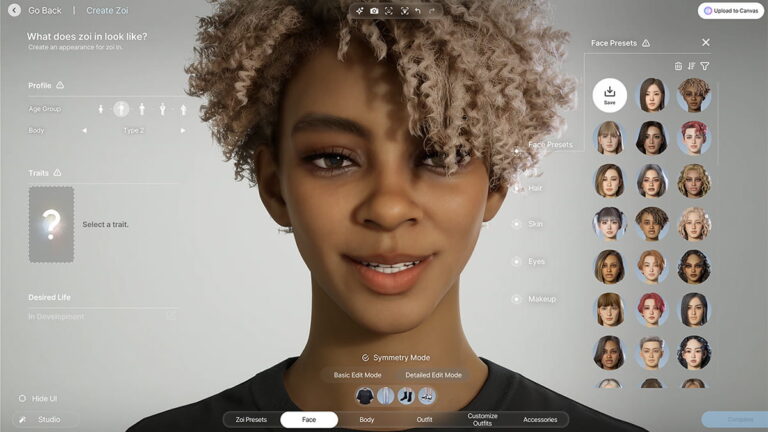The image size is (768, 432).
Task: Select the black t-shirt outfit icon
Action: [x=365, y=396]
